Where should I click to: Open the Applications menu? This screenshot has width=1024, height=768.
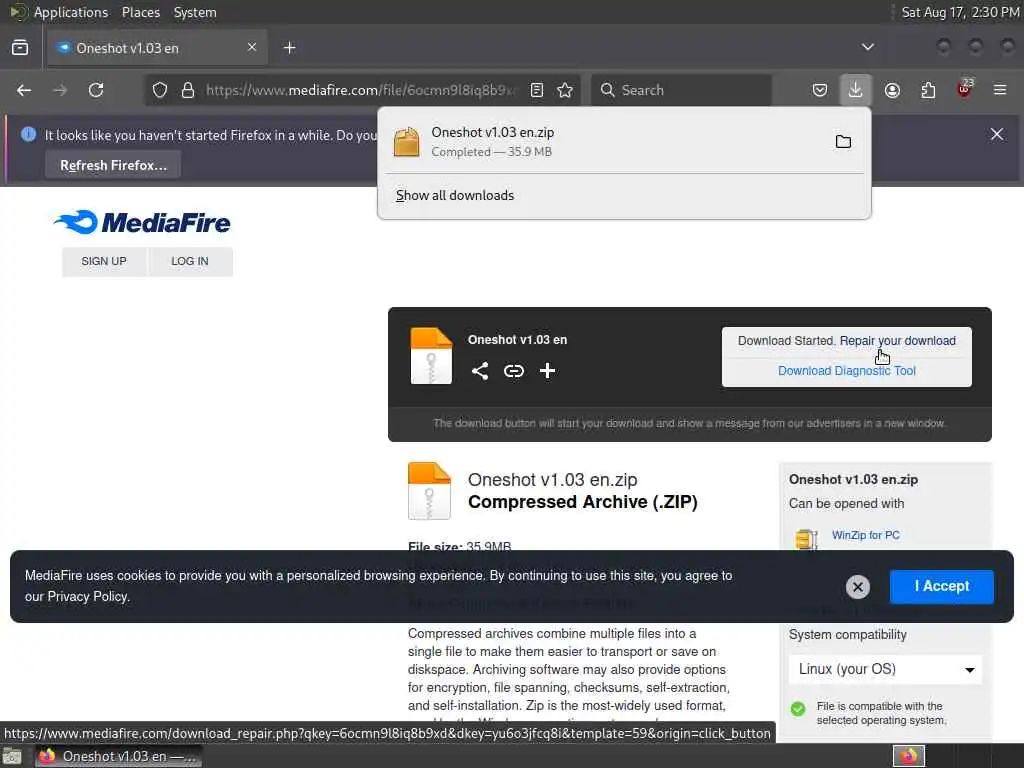click(71, 12)
